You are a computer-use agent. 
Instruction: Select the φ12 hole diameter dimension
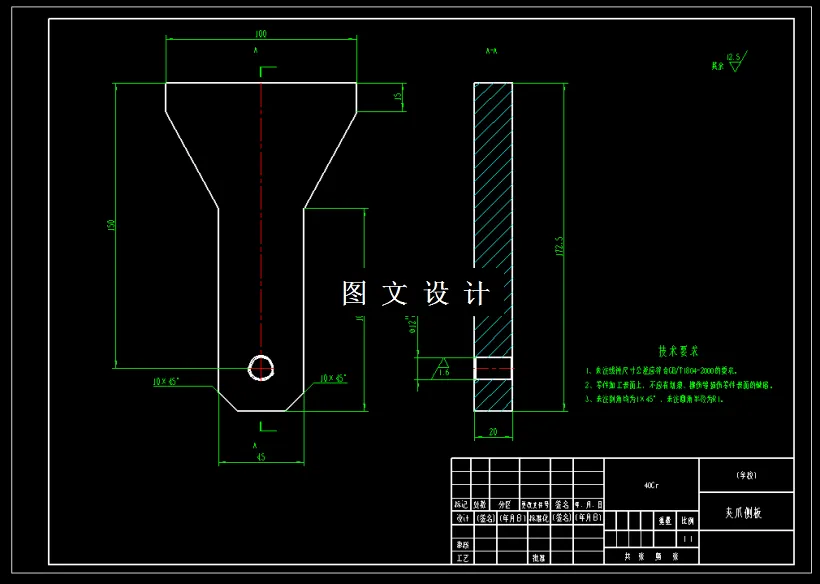click(x=413, y=326)
